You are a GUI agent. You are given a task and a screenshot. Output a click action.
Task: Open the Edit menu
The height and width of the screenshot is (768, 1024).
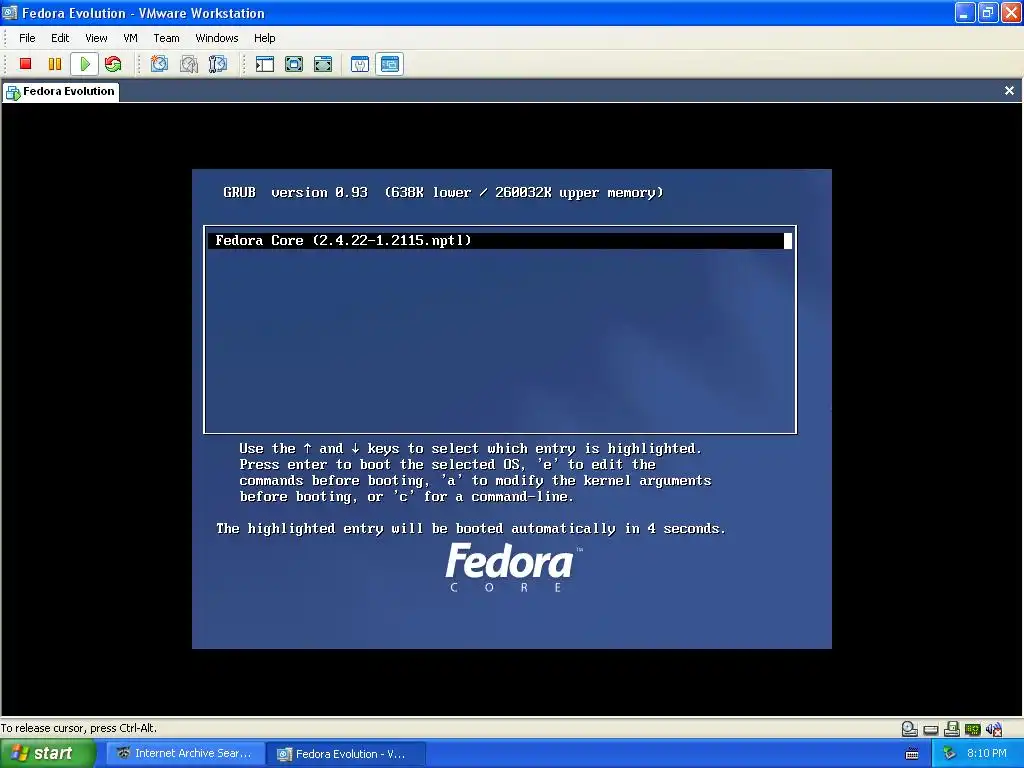click(60, 38)
